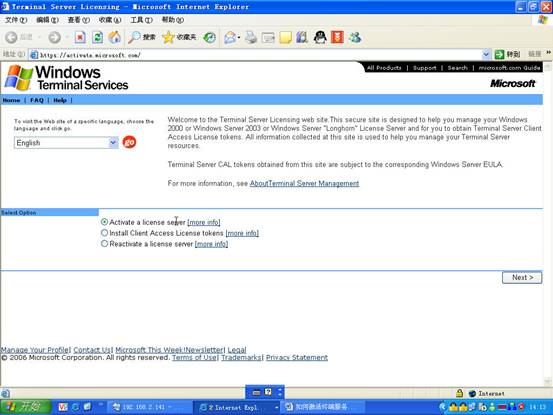Open All Products link in top banner

[x=384, y=68]
